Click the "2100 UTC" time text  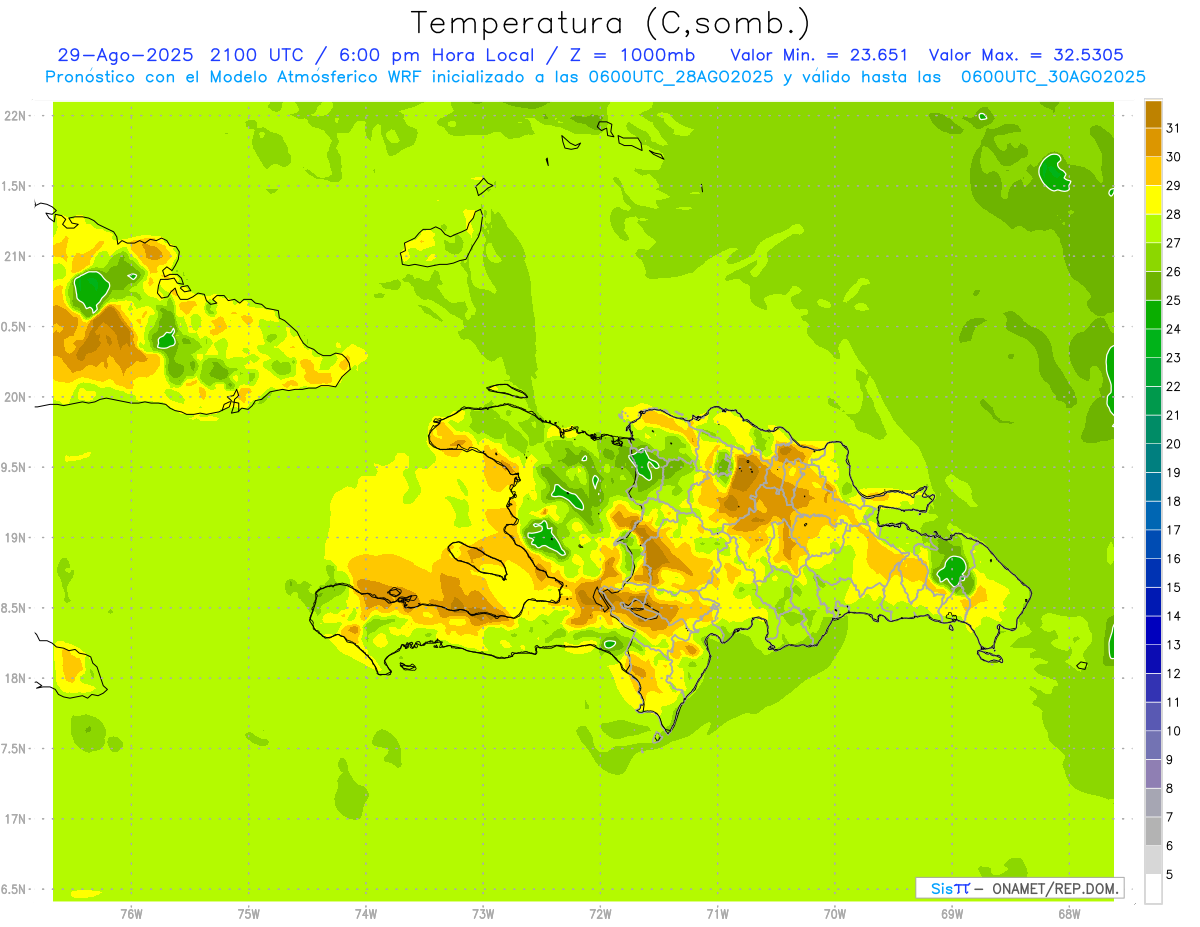[x=258, y=55]
